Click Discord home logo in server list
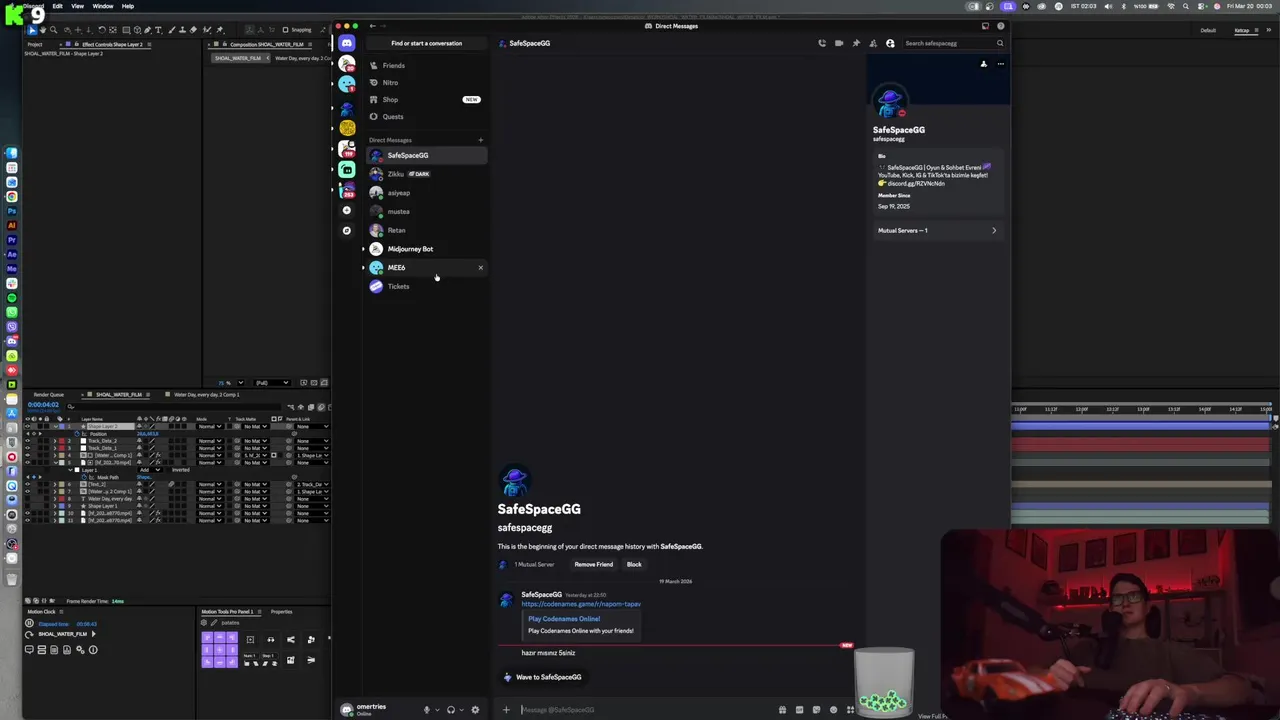This screenshot has height=720, width=1280. point(347,43)
